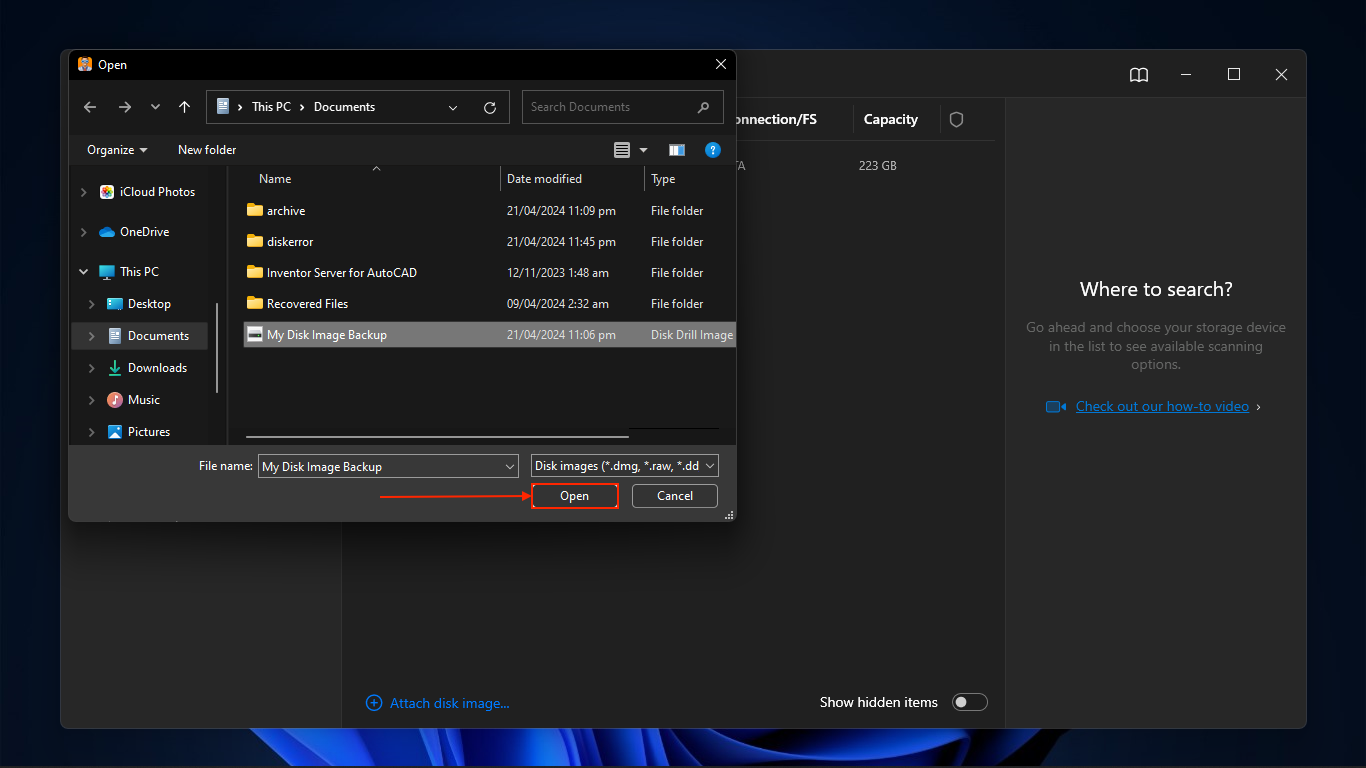Click the Cancel button
1366x768 pixels.
pos(675,496)
